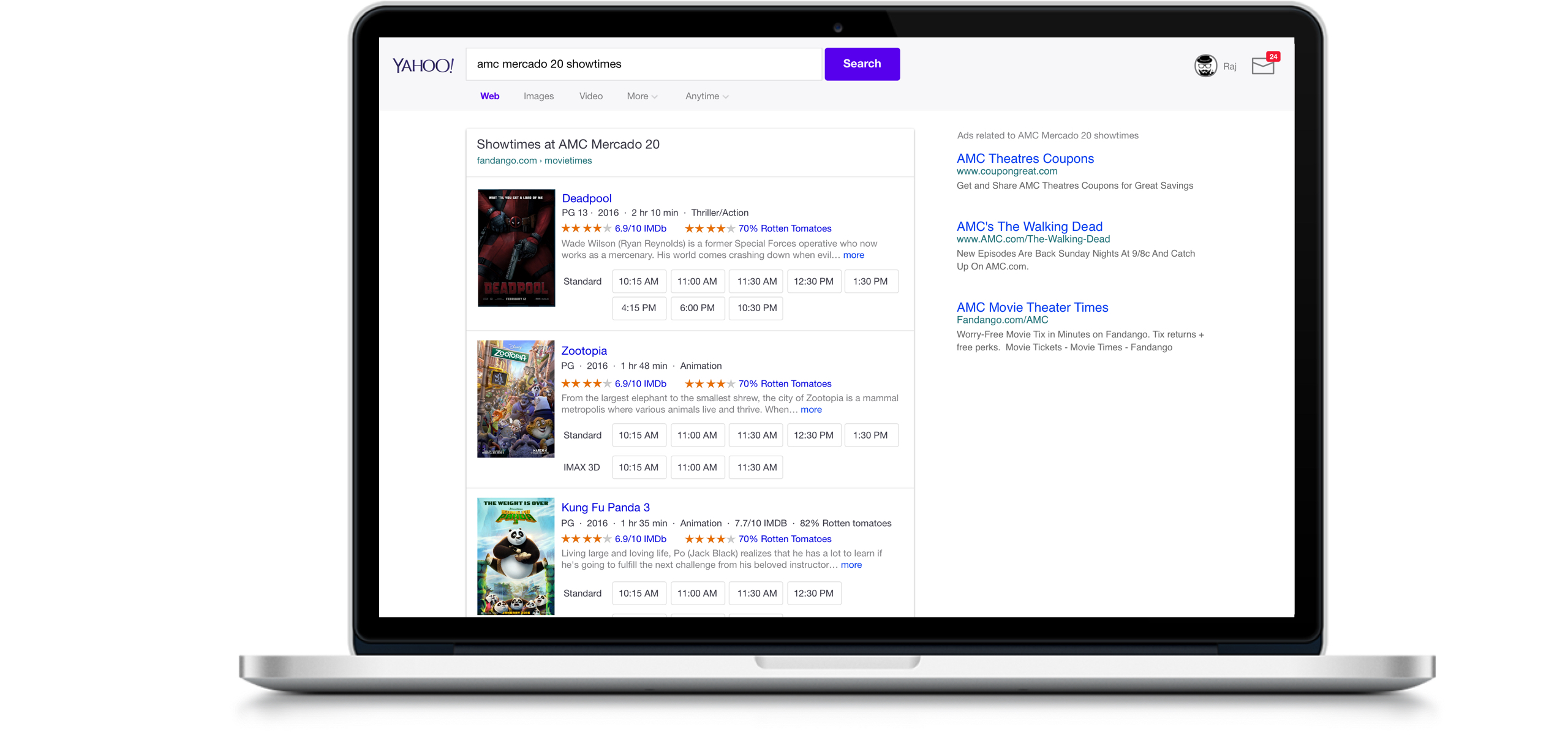Expand Deadpool description with more link

[x=853, y=255]
